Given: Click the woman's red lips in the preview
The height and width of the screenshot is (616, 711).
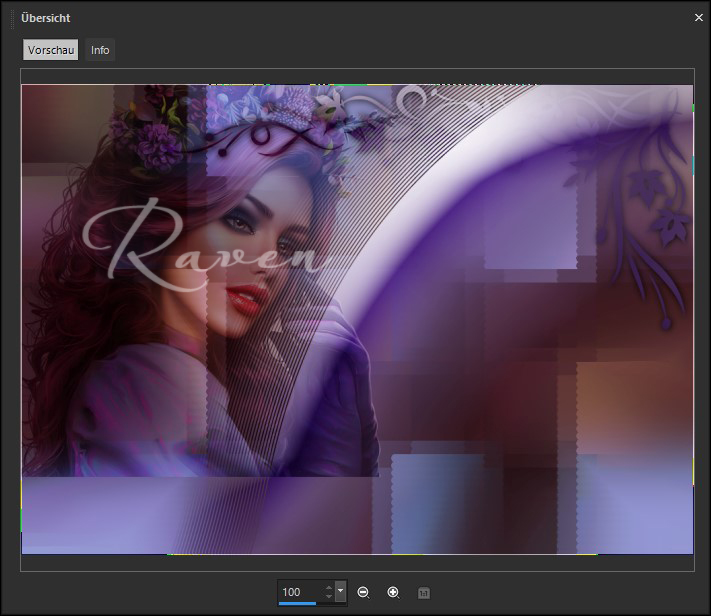Looking at the screenshot, I should (248, 296).
